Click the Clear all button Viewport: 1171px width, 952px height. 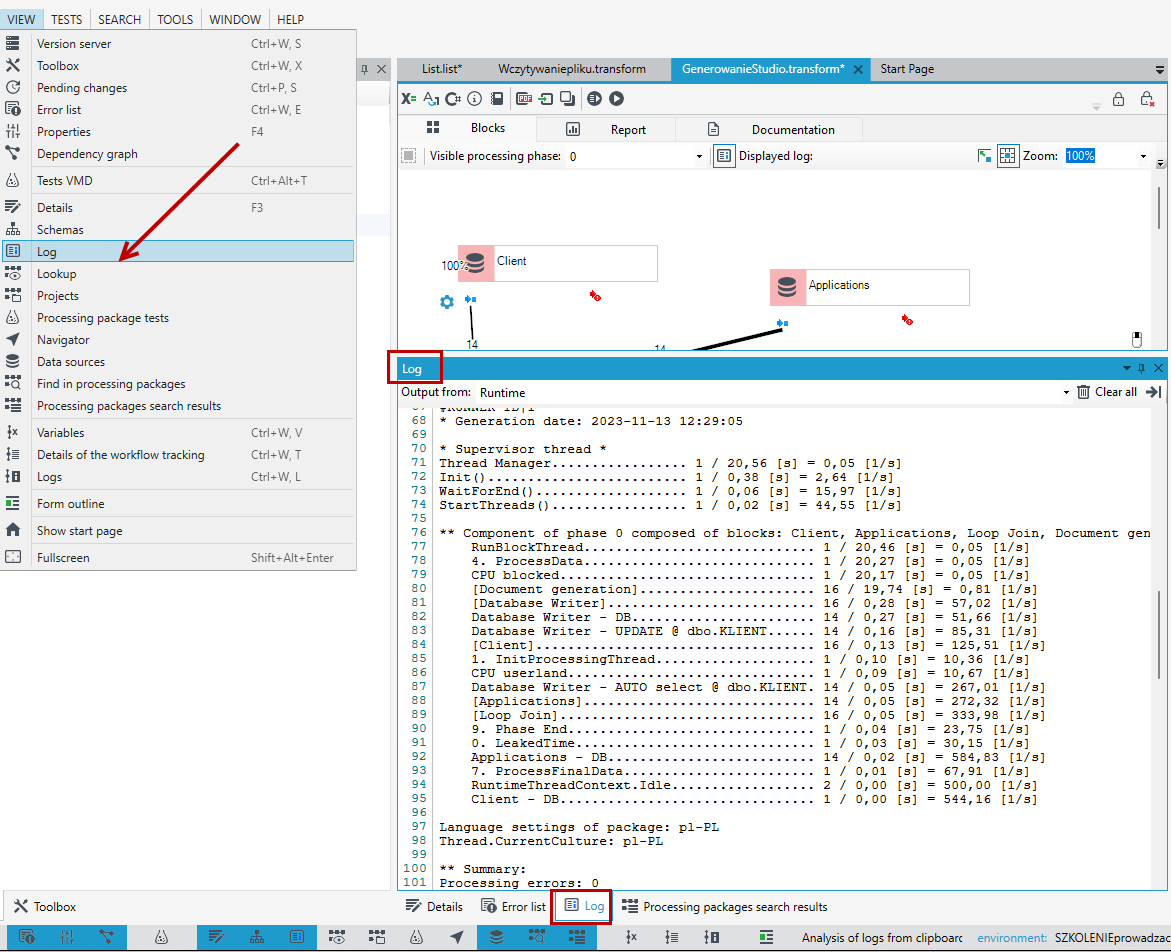[x=1107, y=392]
